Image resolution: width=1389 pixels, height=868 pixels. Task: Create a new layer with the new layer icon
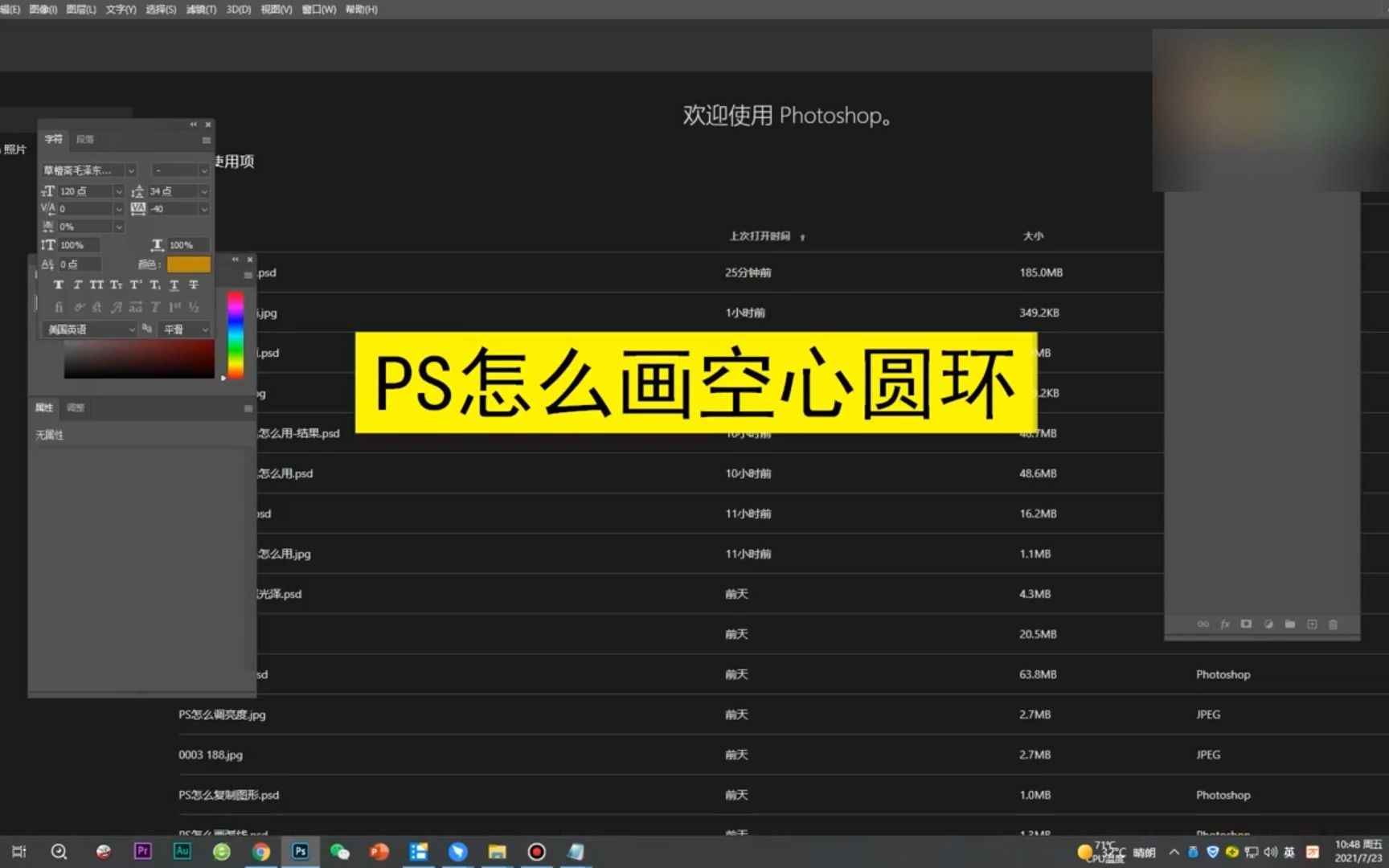(1311, 624)
